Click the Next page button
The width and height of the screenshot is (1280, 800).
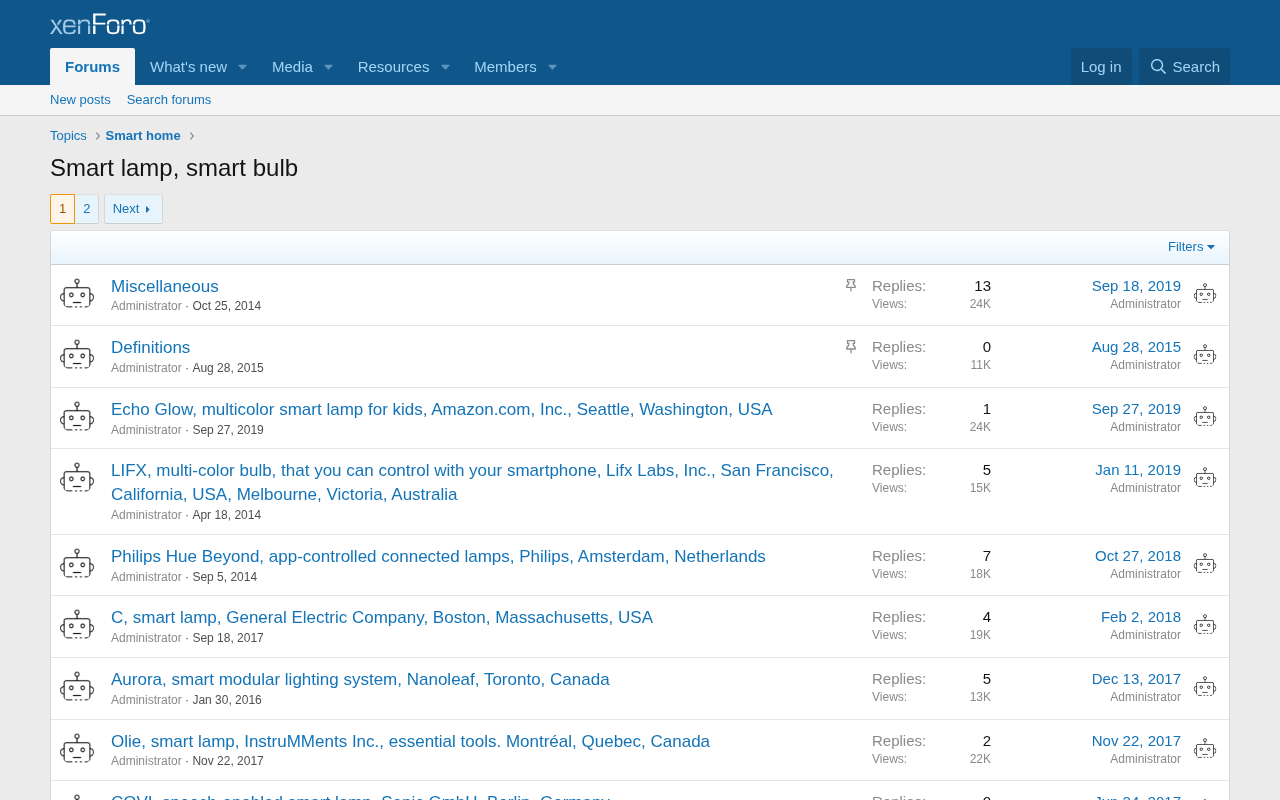(x=133, y=209)
